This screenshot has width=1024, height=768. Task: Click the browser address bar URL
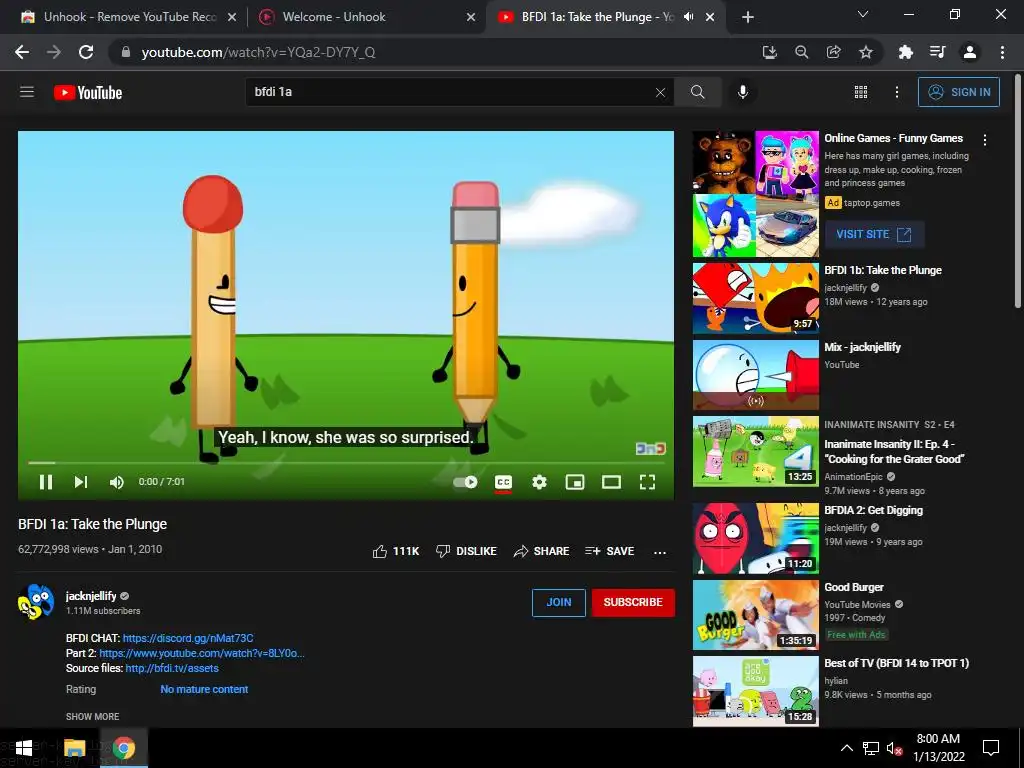point(259,52)
